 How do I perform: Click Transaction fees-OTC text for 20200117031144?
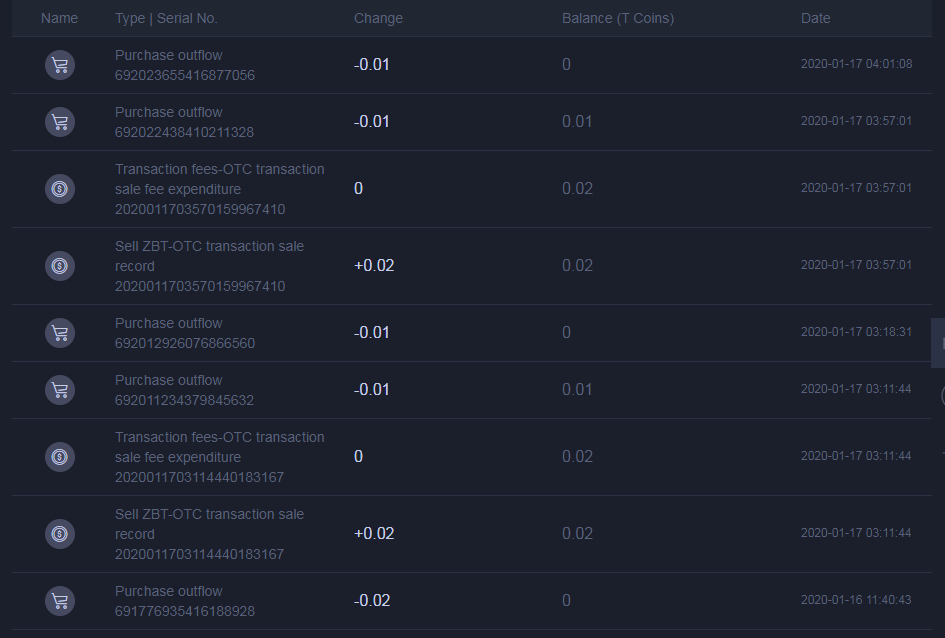point(219,447)
